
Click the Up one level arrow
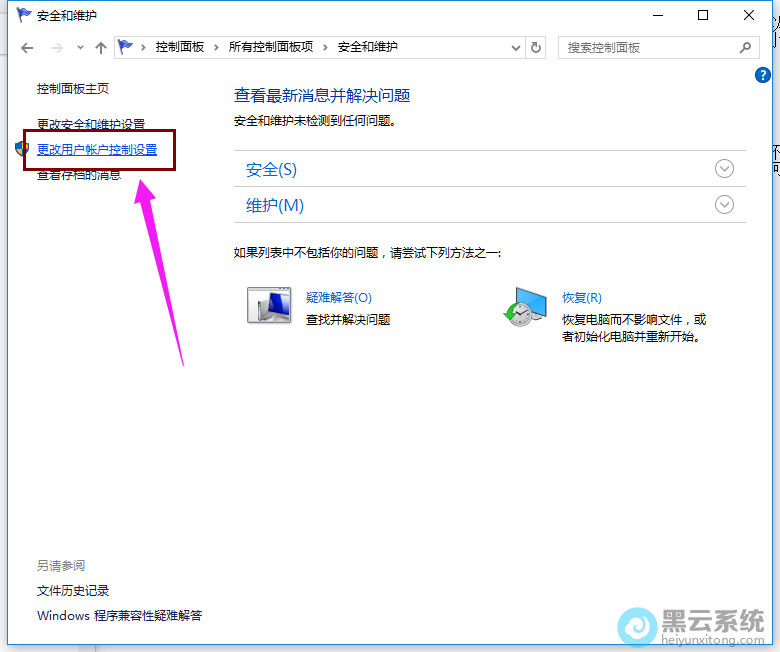click(x=100, y=48)
